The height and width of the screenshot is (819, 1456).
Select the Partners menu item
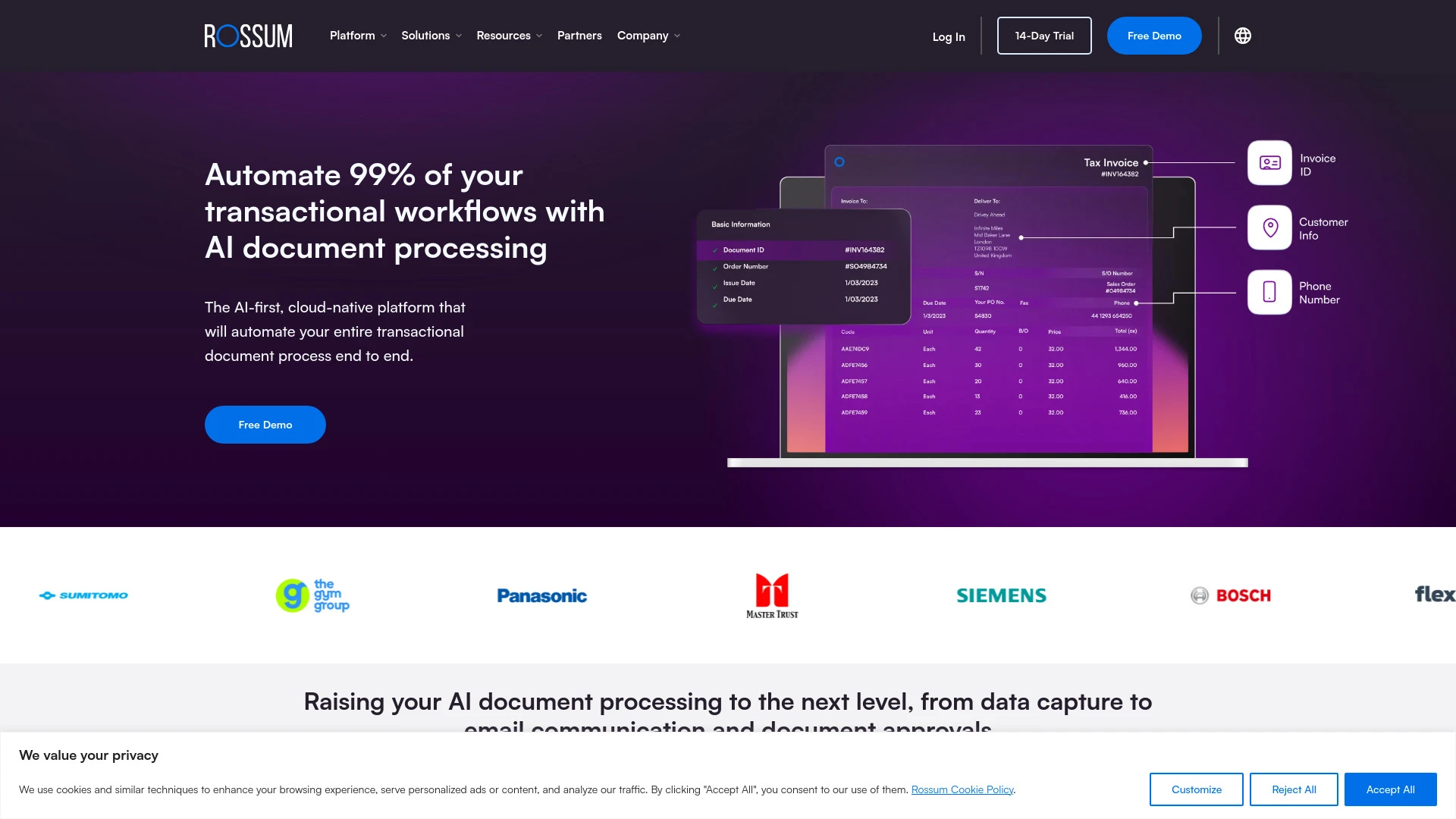tap(579, 35)
